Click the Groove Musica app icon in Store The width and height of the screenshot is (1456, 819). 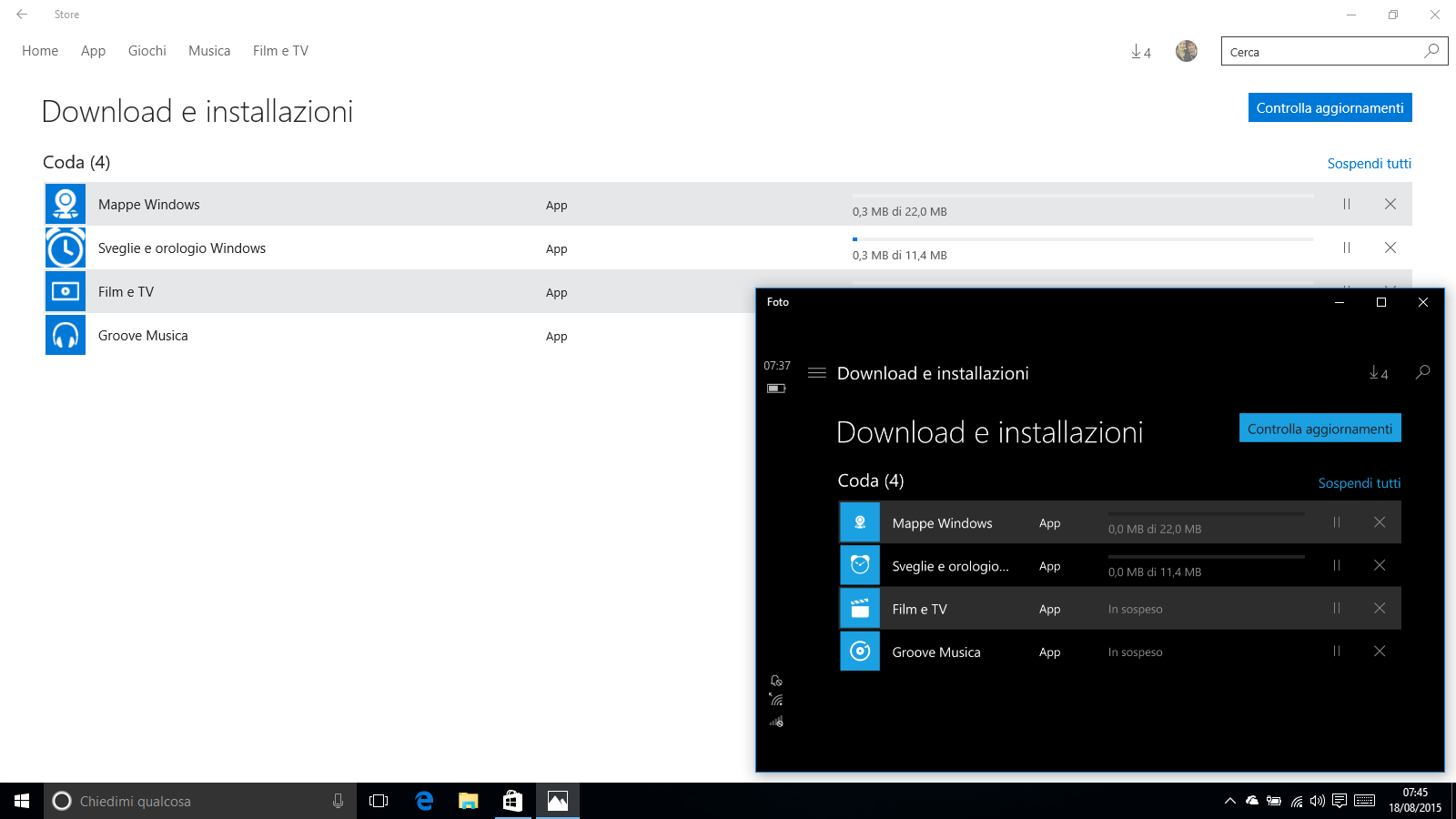pos(66,335)
